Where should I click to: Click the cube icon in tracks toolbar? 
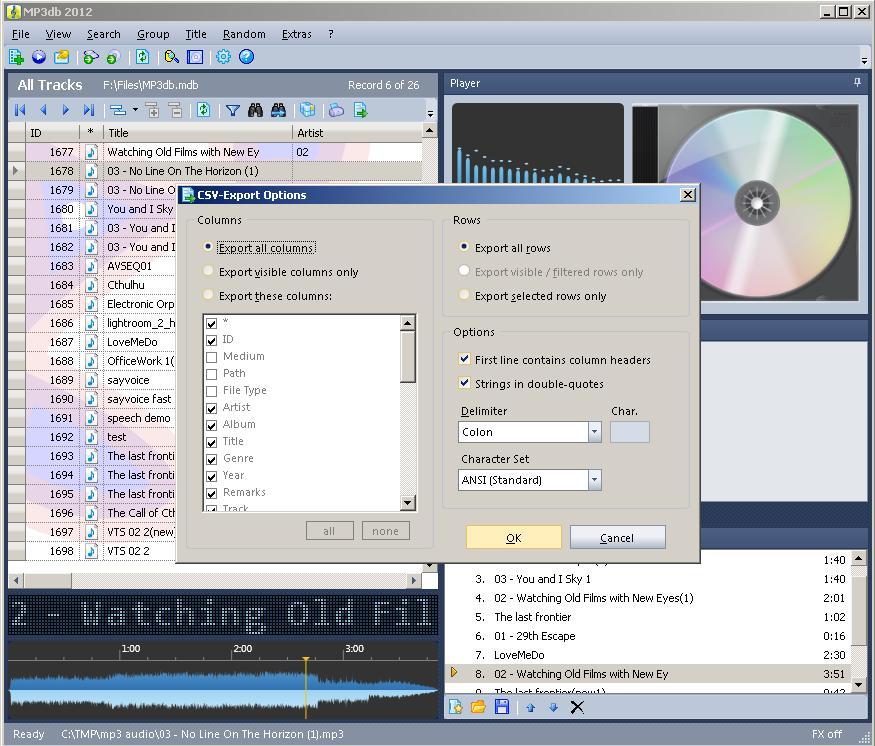(307, 110)
